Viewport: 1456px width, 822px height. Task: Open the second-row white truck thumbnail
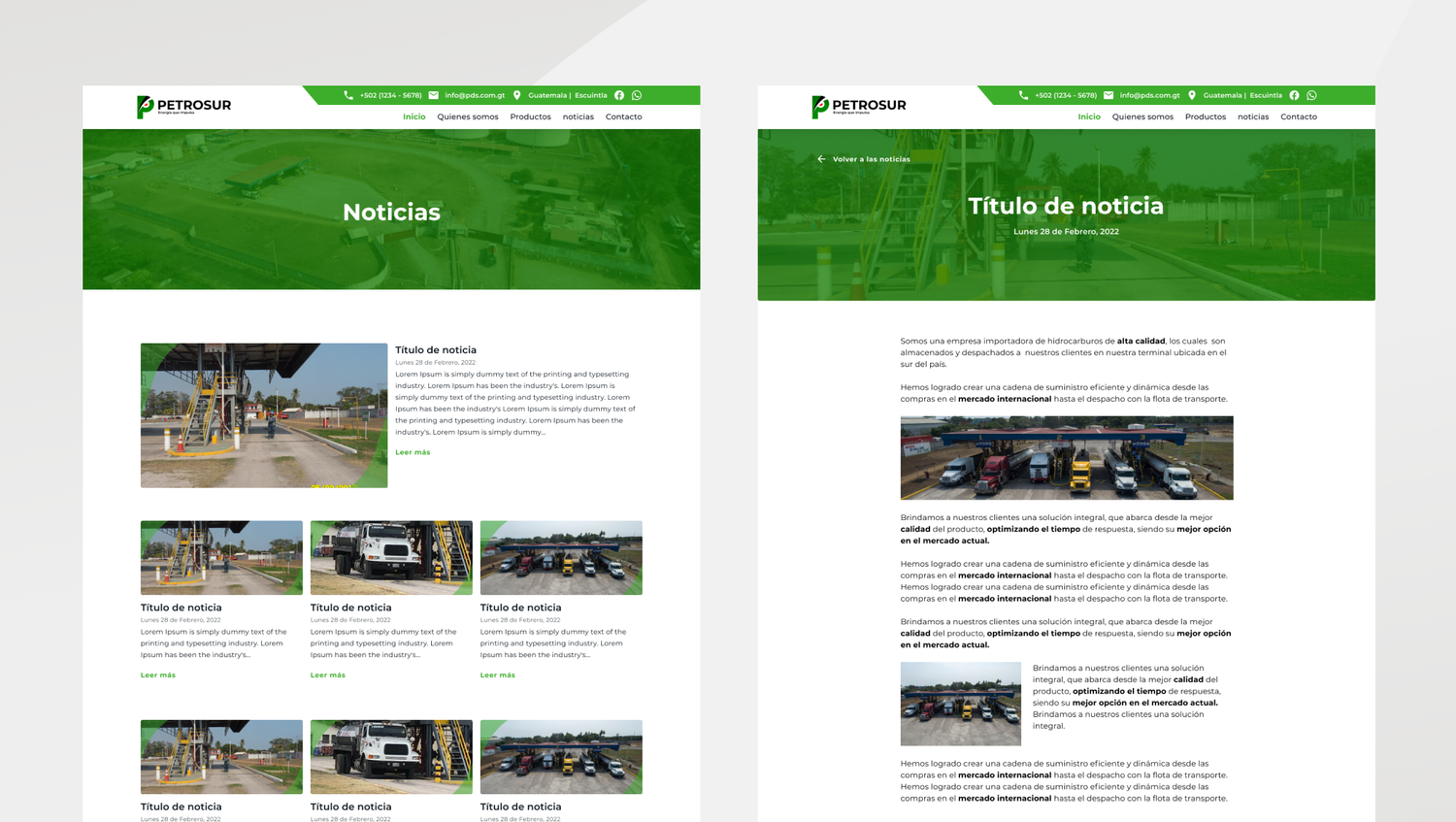pyautogui.click(x=391, y=757)
